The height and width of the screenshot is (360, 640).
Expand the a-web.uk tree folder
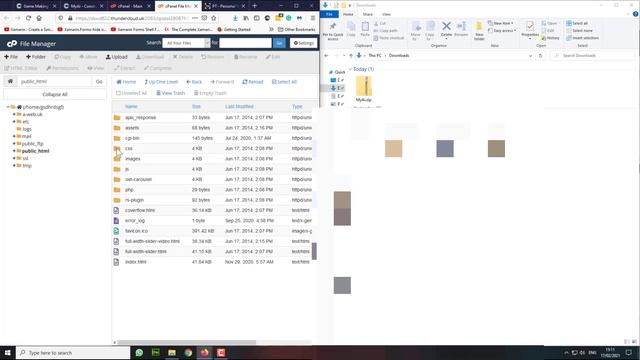point(14,114)
